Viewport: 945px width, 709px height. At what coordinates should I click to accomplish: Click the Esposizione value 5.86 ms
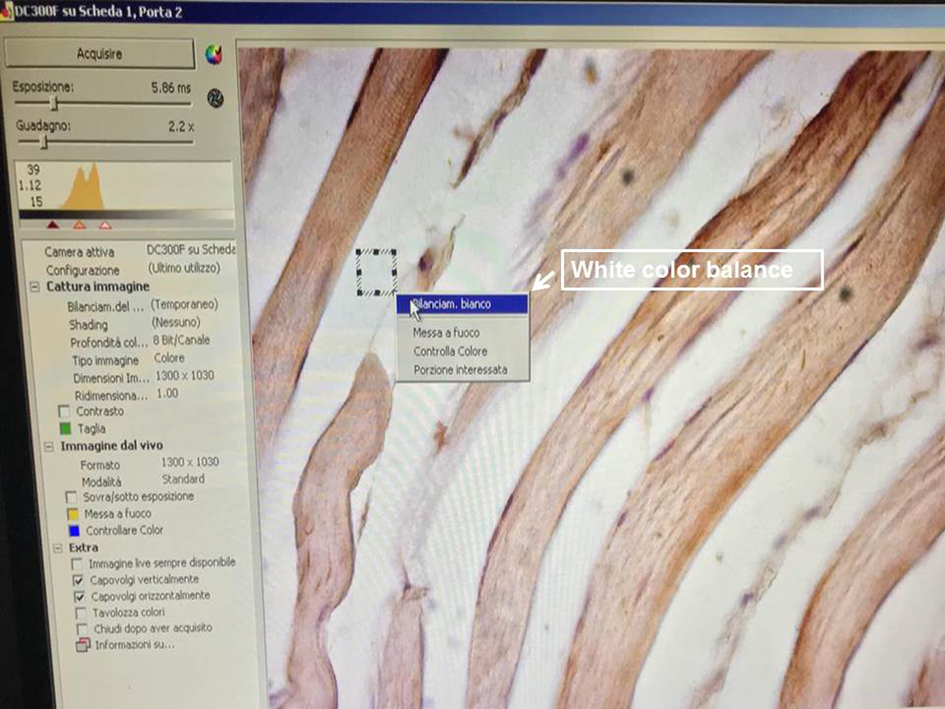coord(171,88)
